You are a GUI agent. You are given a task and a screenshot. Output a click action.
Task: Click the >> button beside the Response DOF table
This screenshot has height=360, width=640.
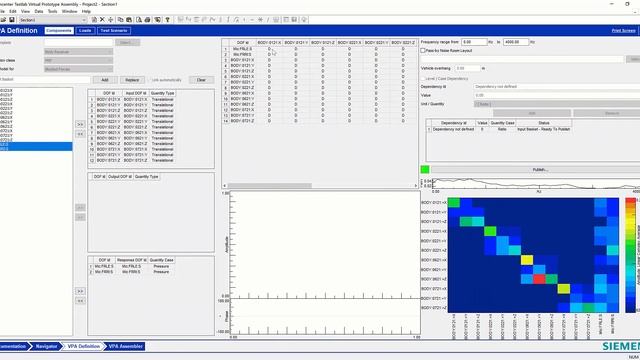coord(80,291)
